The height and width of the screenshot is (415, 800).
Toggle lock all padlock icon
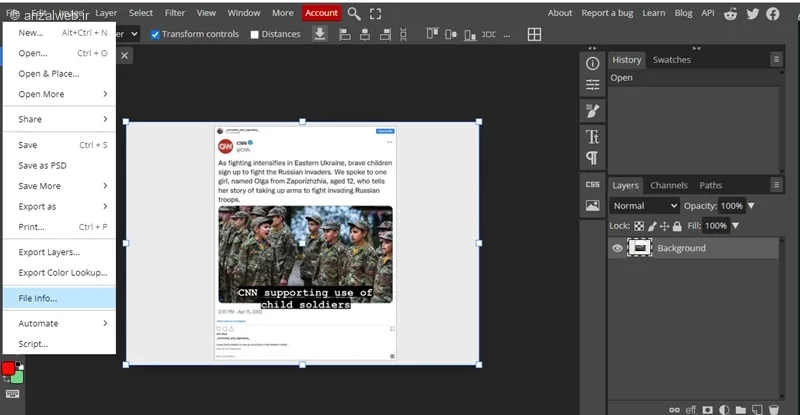click(677, 226)
